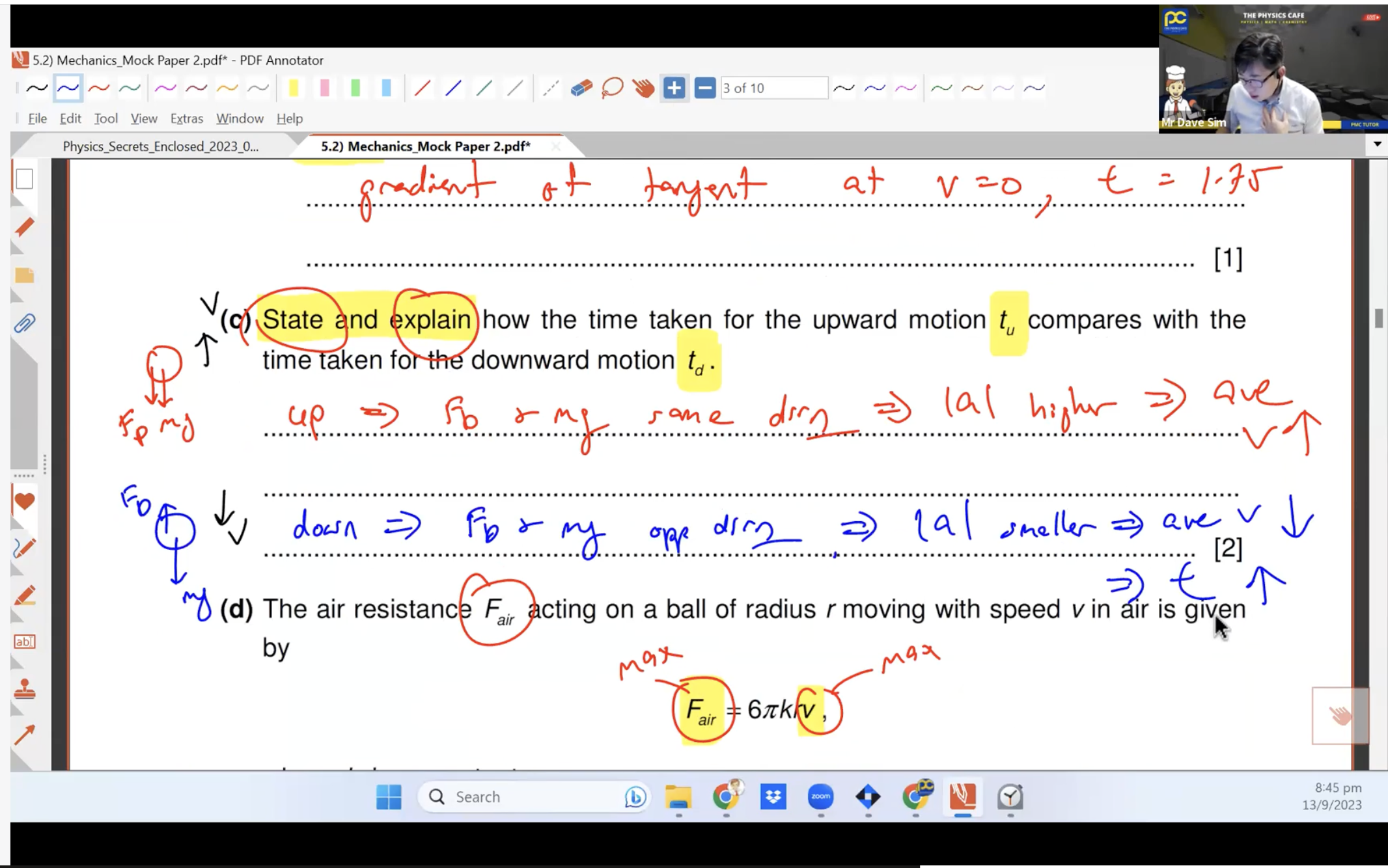1388x868 pixels.
Task: Pick the green pen preset
Action: click(x=130, y=88)
